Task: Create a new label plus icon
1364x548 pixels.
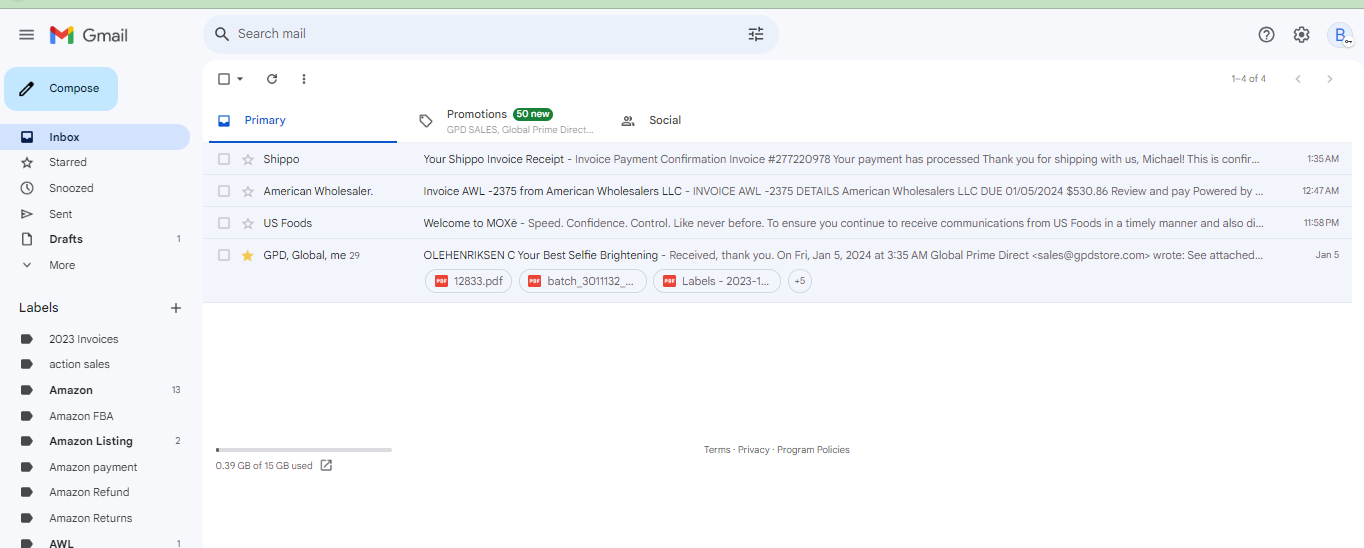Action: point(176,308)
